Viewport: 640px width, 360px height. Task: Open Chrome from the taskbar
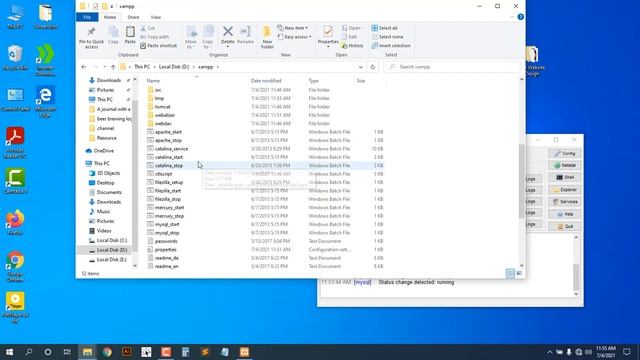[x=107, y=352]
